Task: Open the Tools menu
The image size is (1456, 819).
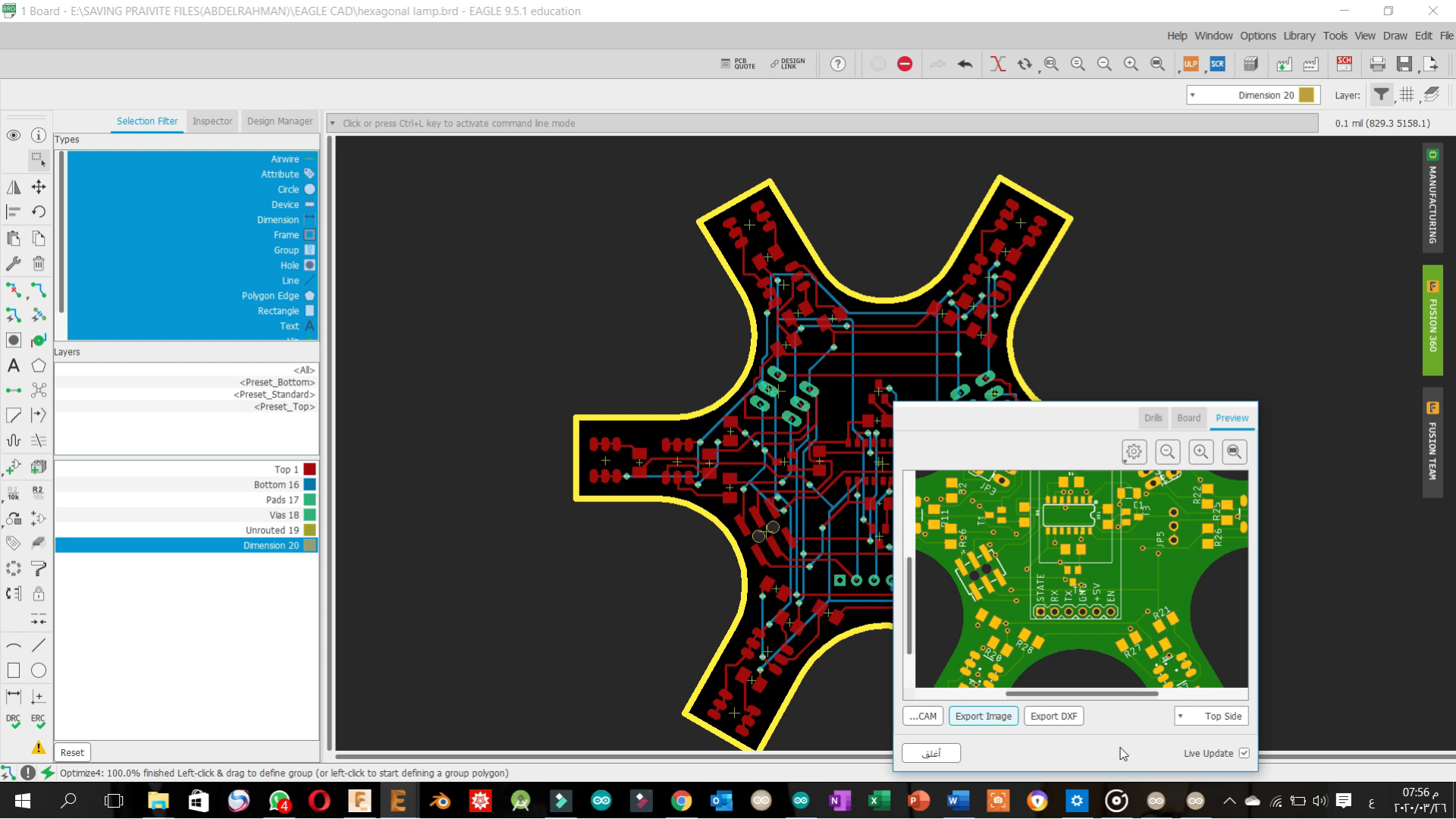Action: (x=1335, y=36)
